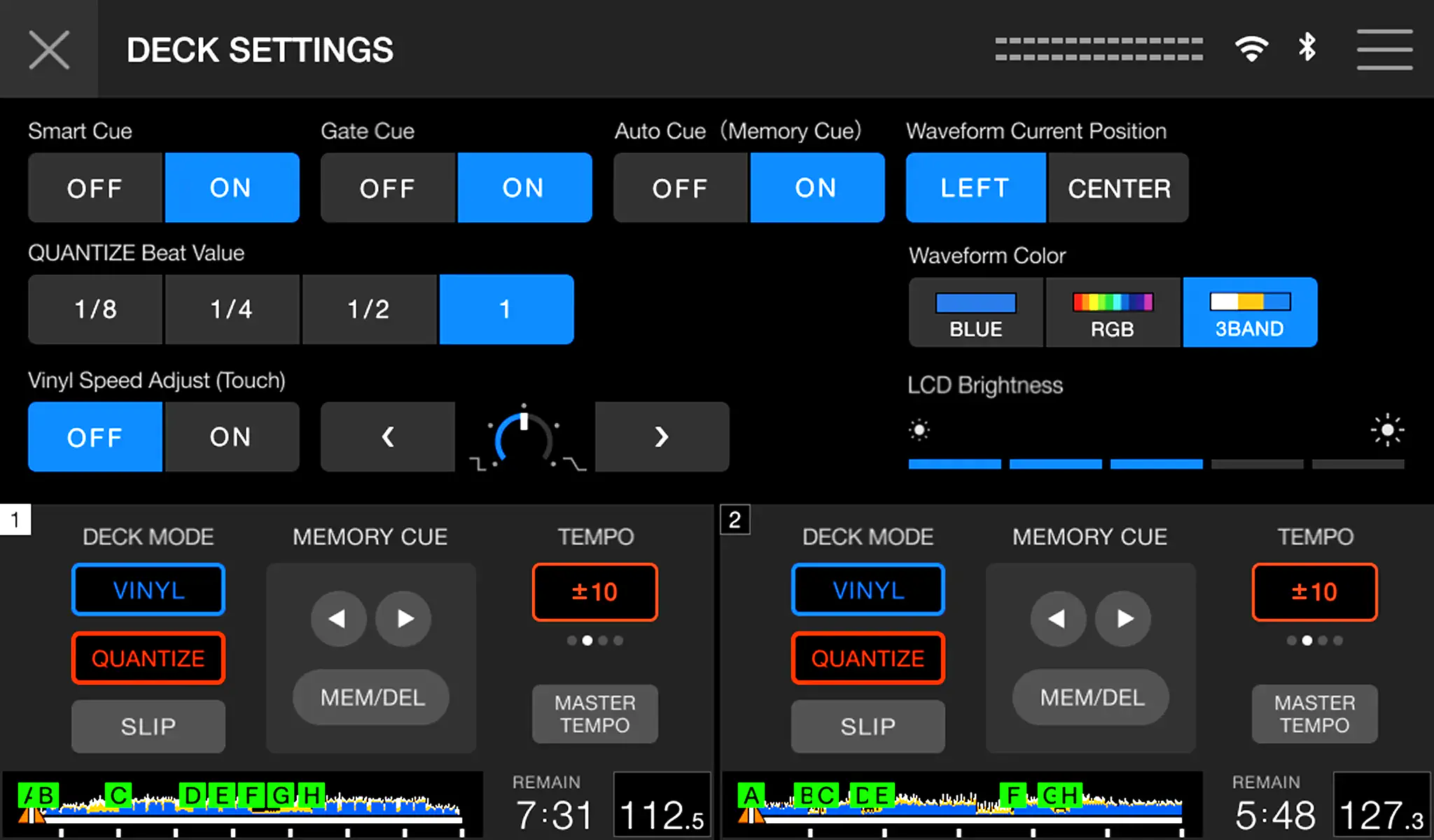Turn Vinyl Speed Adjust (Touch) off

pos(95,437)
